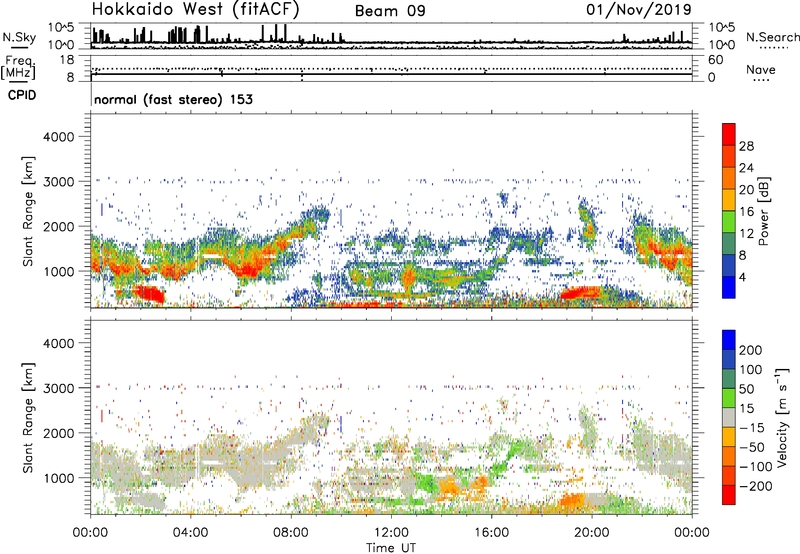Click "2000" on the velocity panel range axis
800x554 pixels.
[x=59, y=433]
